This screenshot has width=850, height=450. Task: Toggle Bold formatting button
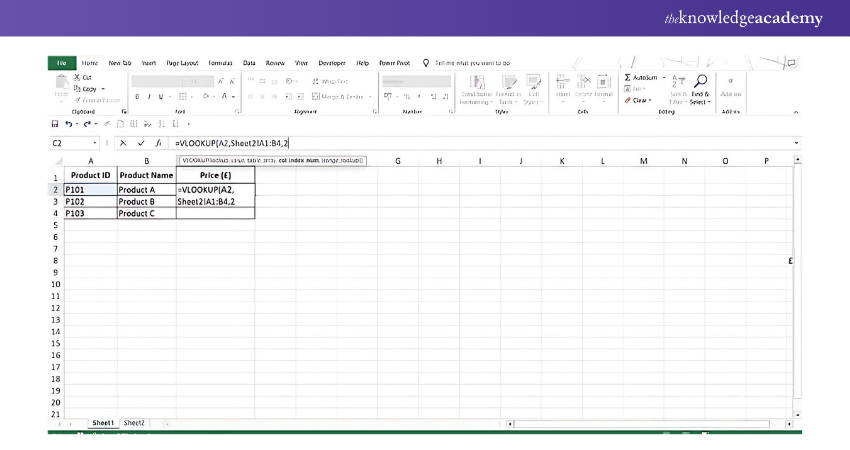point(137,97)
